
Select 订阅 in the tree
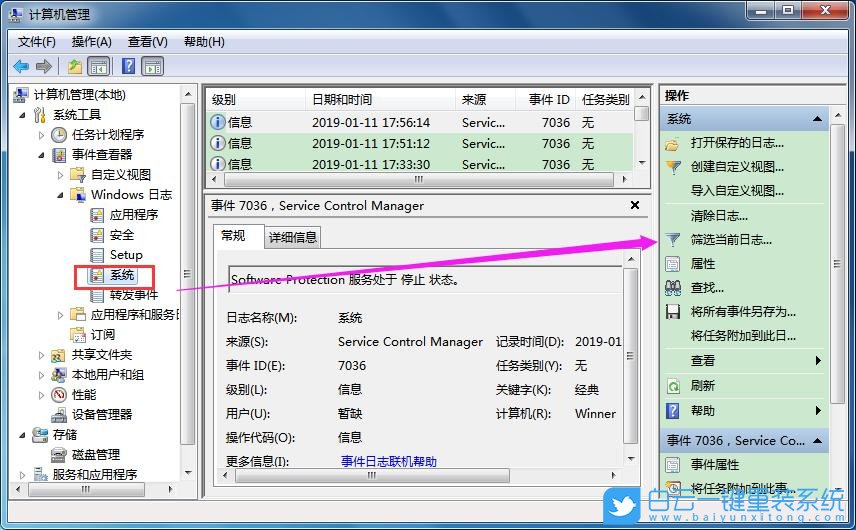(102, 335)
